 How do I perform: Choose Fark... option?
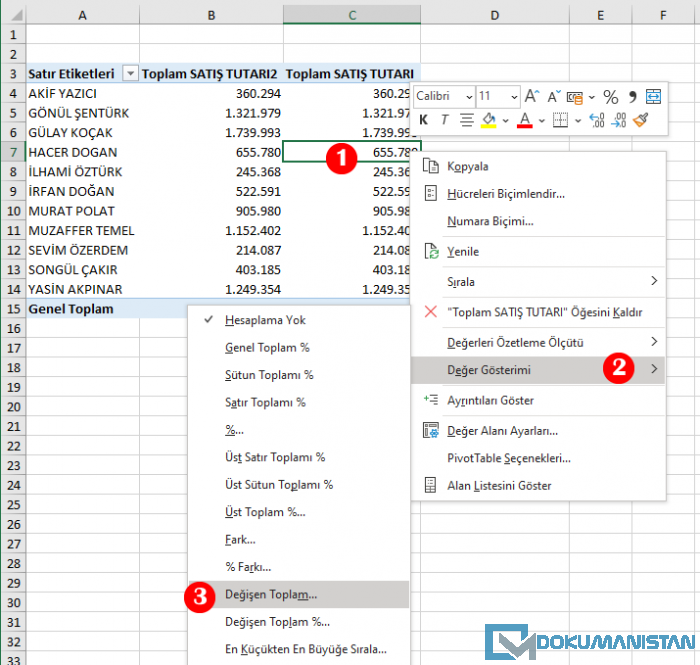tap(240, 540)
